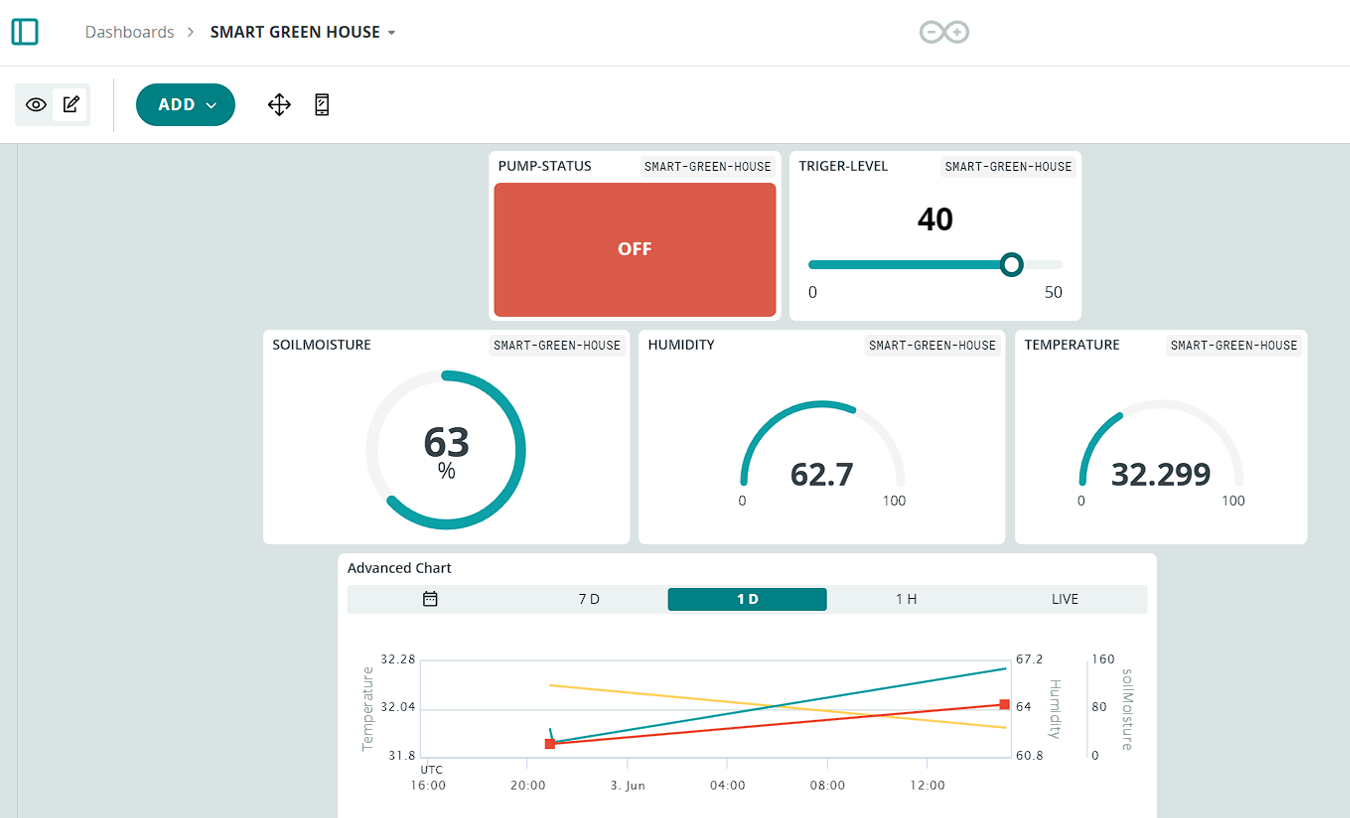Click the red data point at chart end

1004,704
